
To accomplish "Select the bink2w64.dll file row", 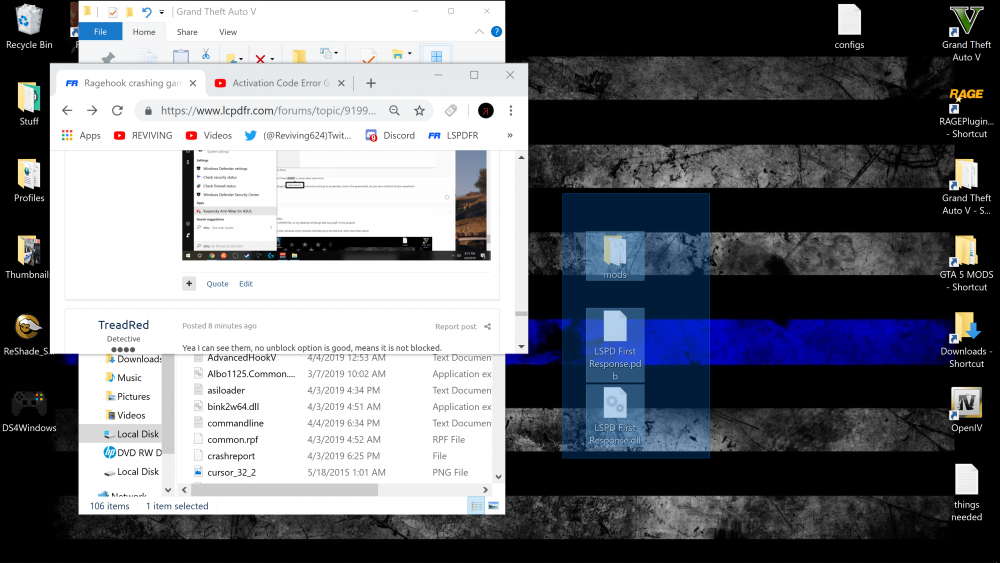I will 342,406.
